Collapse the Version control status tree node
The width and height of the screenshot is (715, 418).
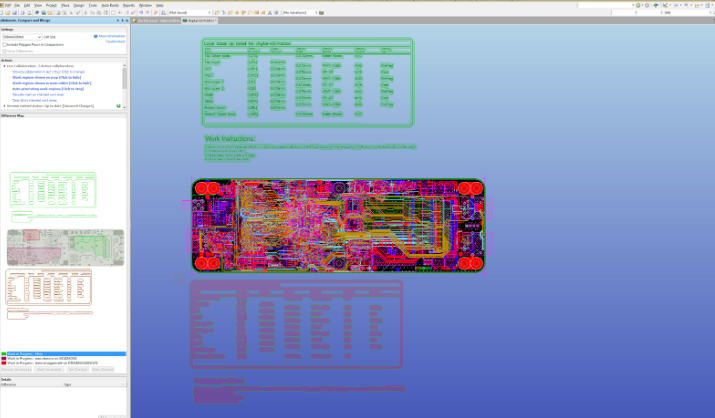5,106
